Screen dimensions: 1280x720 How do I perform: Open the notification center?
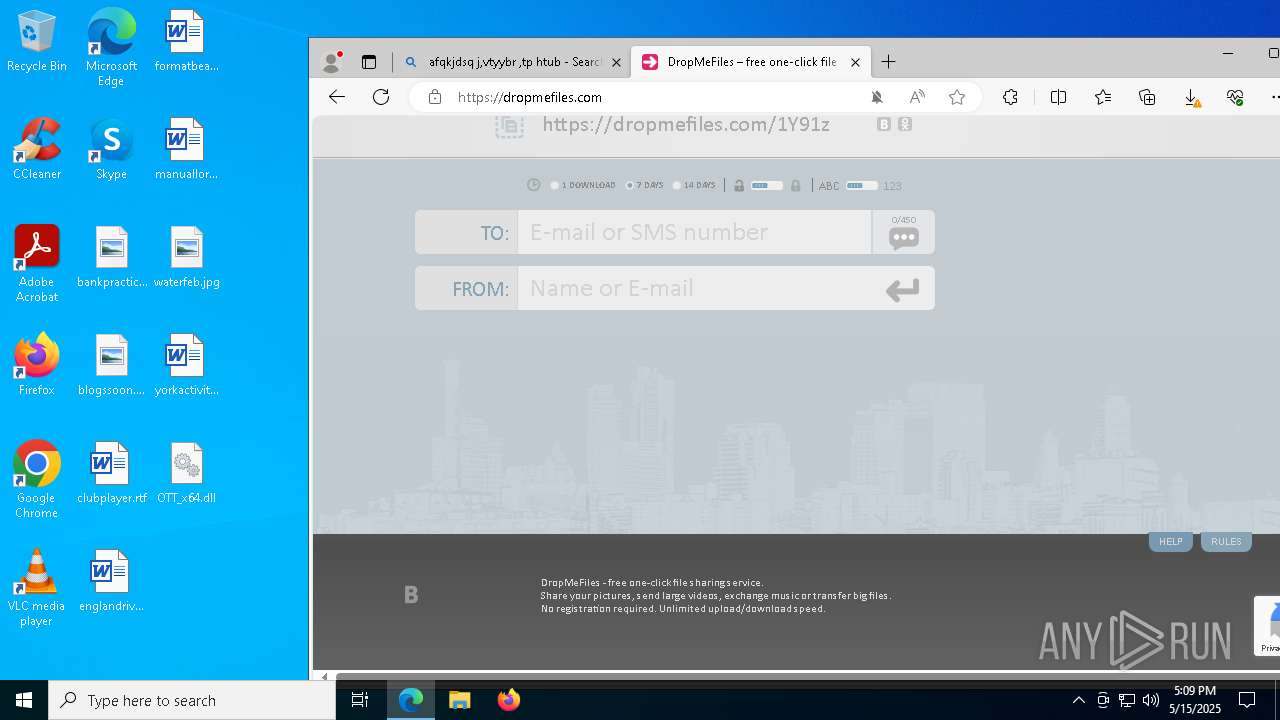[1247, 700]
